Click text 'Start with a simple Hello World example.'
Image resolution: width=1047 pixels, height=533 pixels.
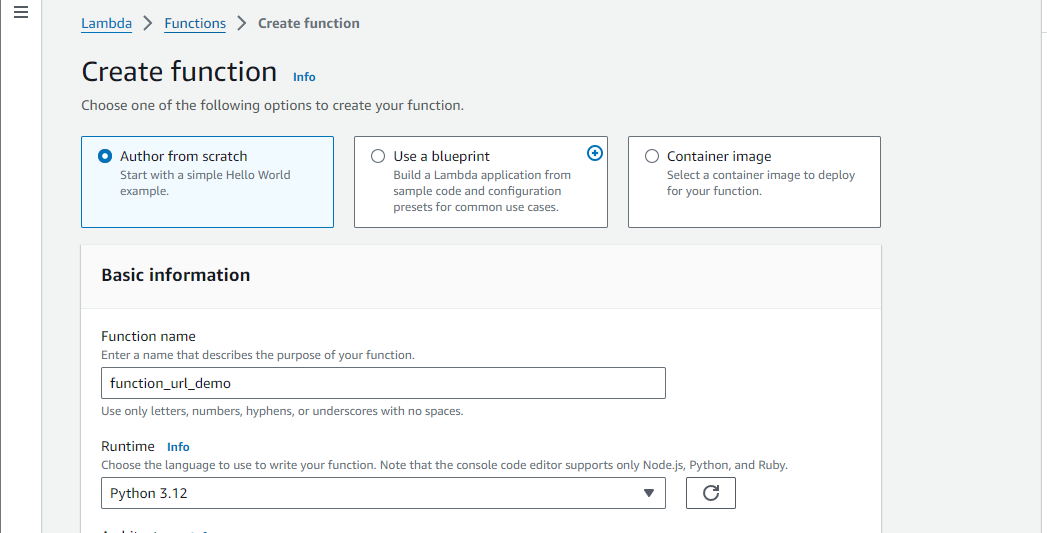[205, 183]
